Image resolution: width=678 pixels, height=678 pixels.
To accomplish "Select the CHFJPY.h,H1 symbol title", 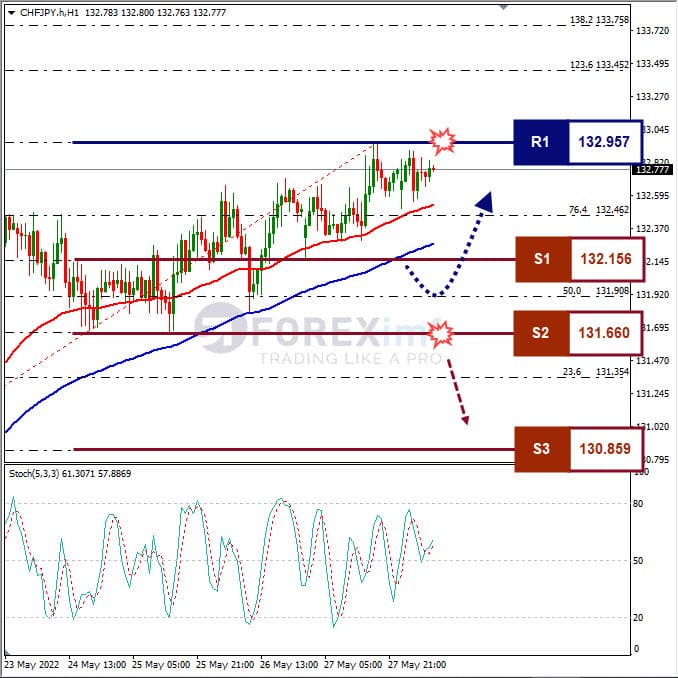I will 49,13.
